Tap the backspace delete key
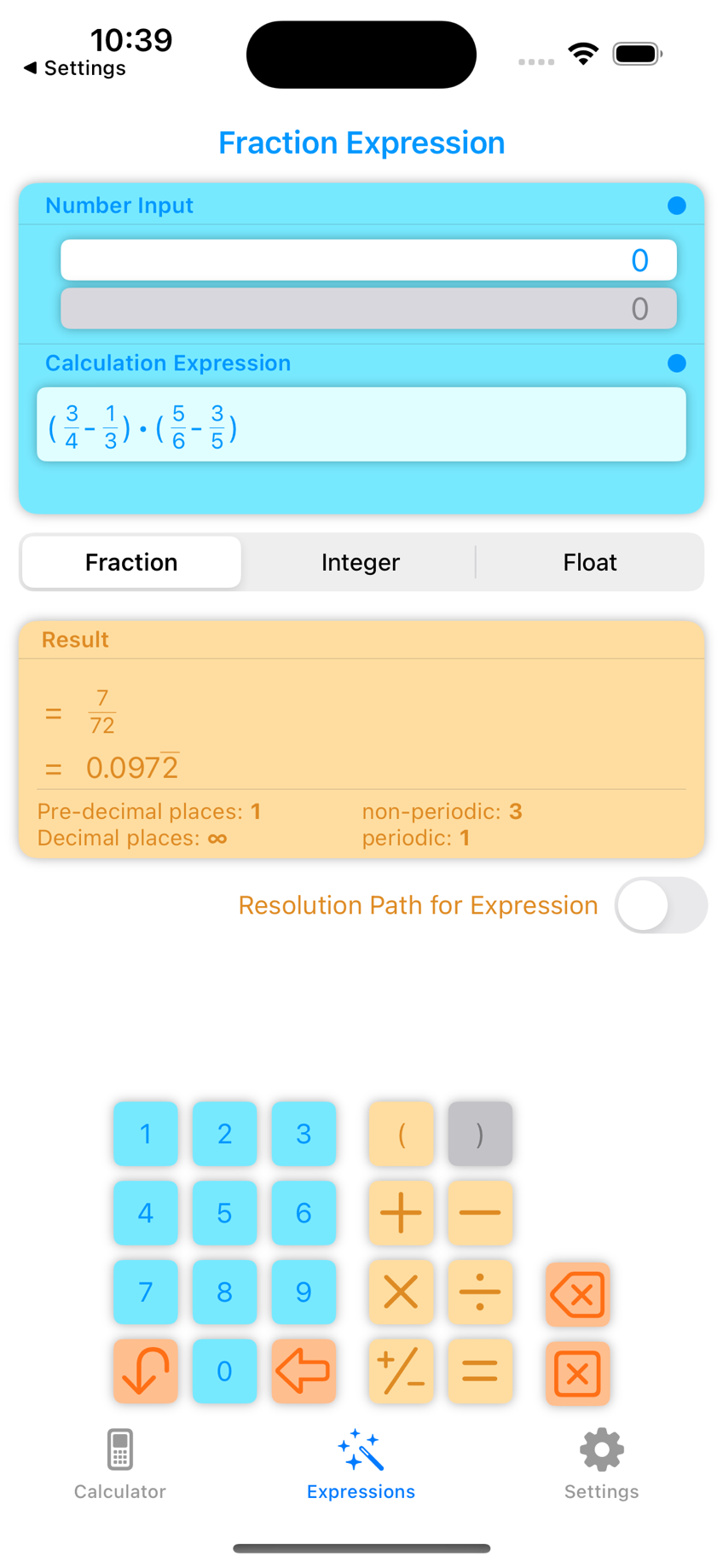Screen dimensions: 723x1568 [577, 1294]
